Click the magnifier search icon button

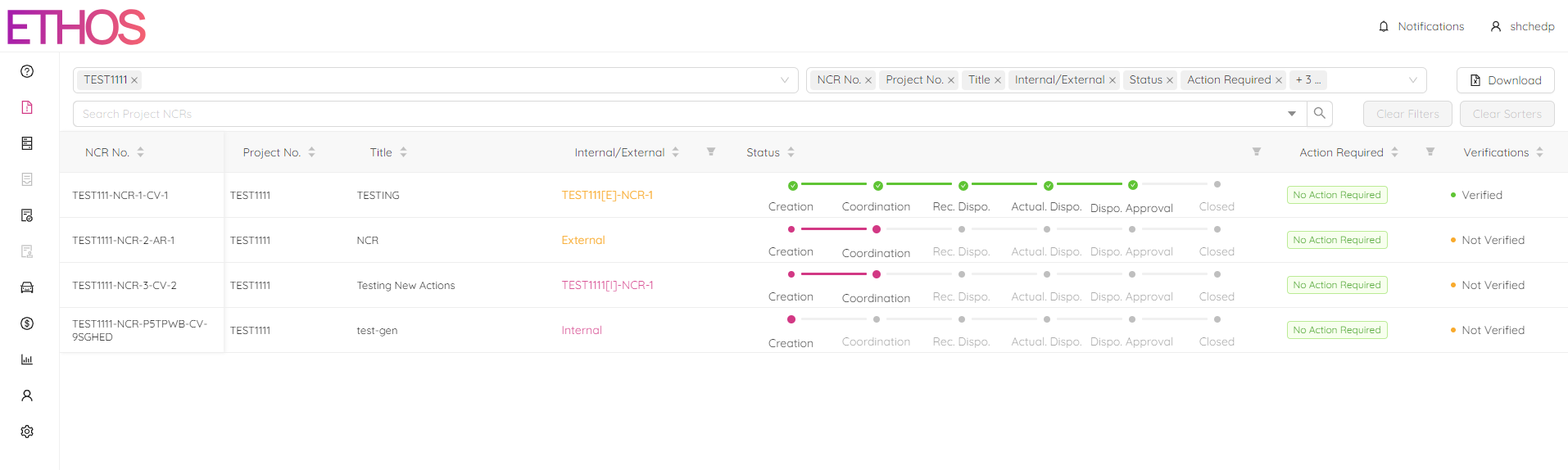(1319, 114)
